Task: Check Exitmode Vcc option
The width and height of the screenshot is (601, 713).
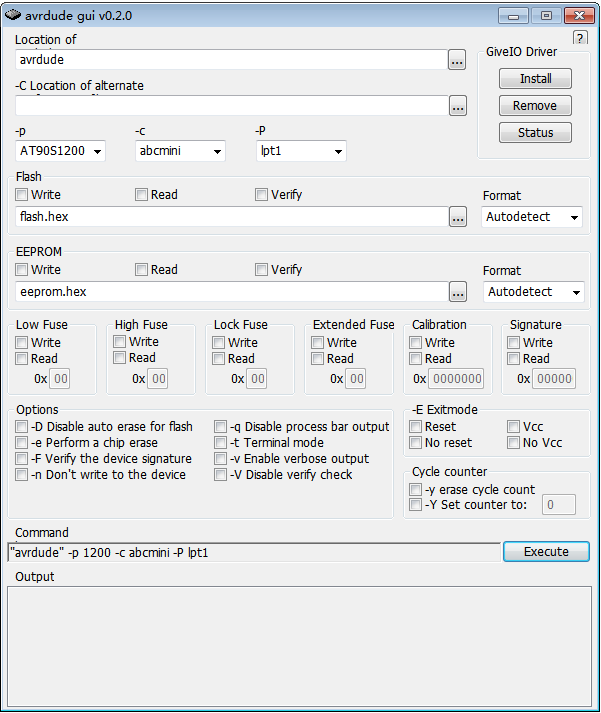Action: 514,427
